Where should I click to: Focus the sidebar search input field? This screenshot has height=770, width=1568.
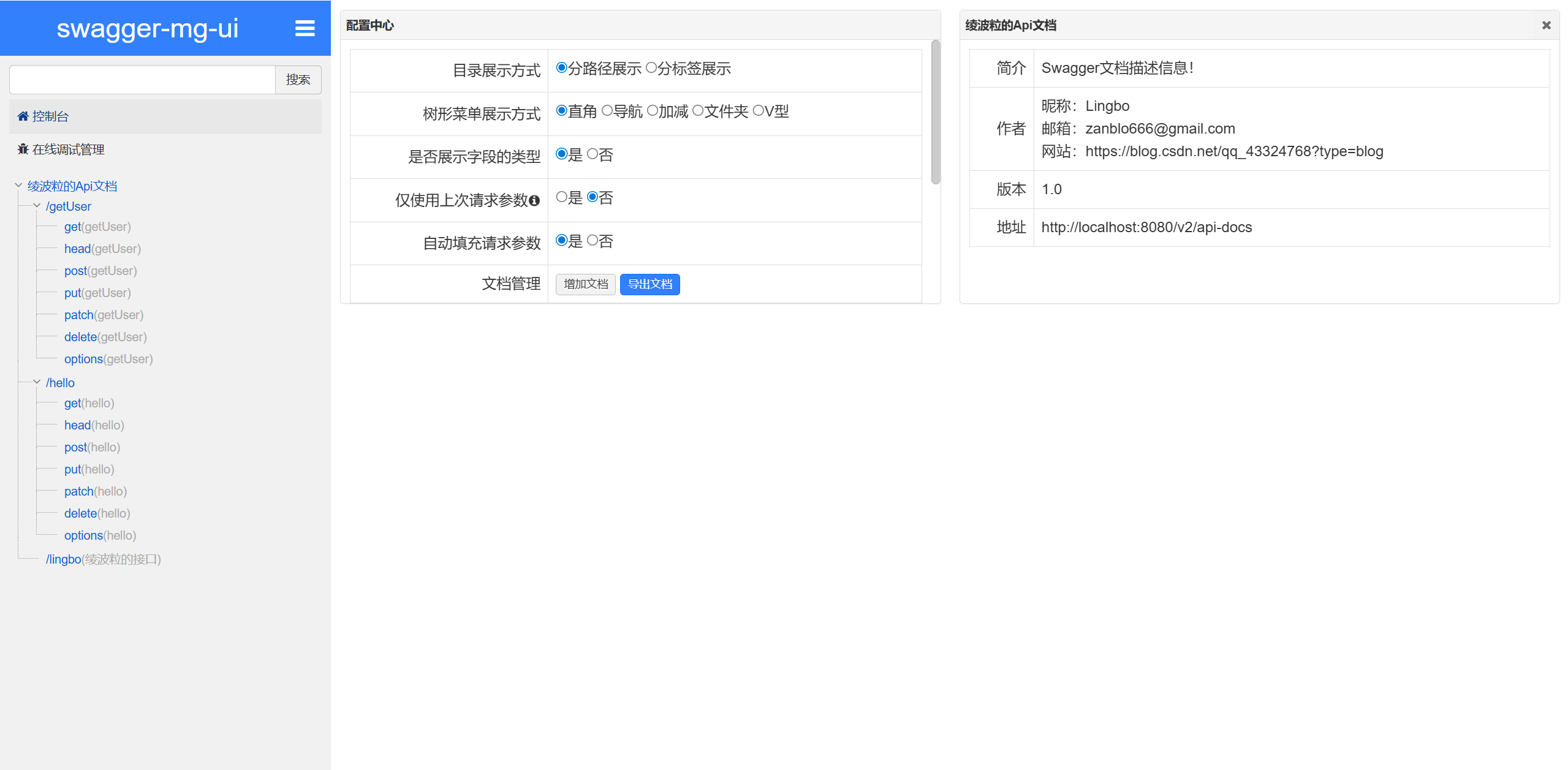(x=142, y=80)
